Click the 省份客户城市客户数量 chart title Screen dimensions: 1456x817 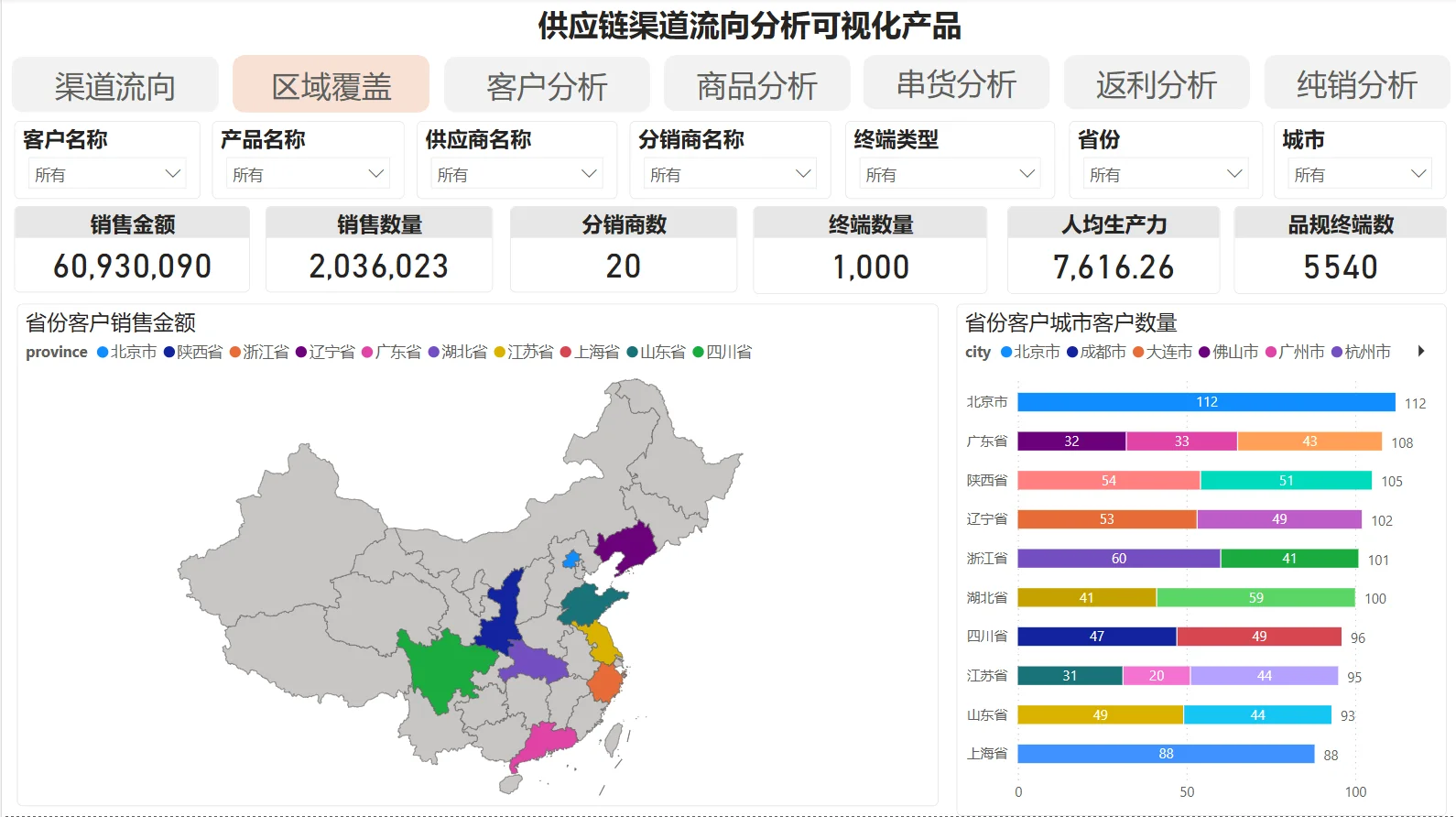pyautogui.click(x=1071, y=322)
